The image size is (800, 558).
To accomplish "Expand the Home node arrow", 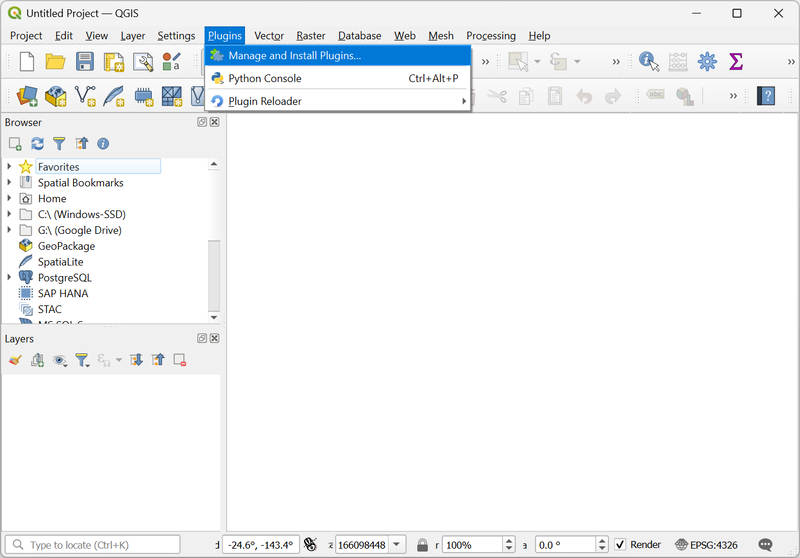I will pyautogui.click(x=9, y=198).
